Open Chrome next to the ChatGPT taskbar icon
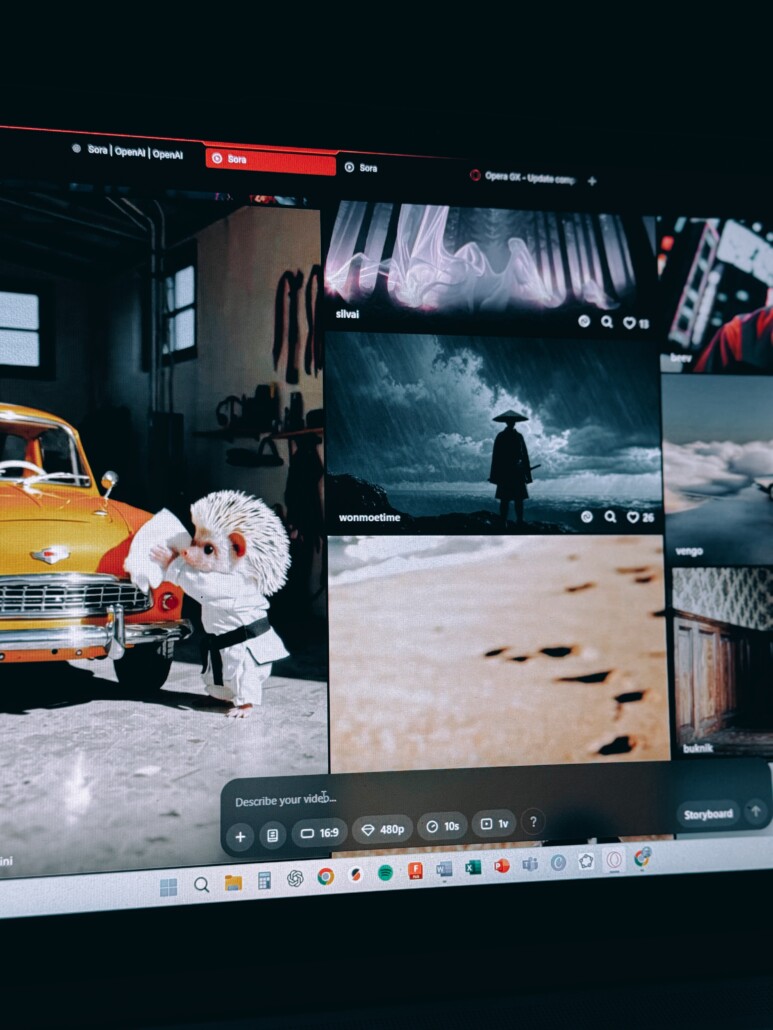The image size is (773, 1030). click(x=325, y=876)
